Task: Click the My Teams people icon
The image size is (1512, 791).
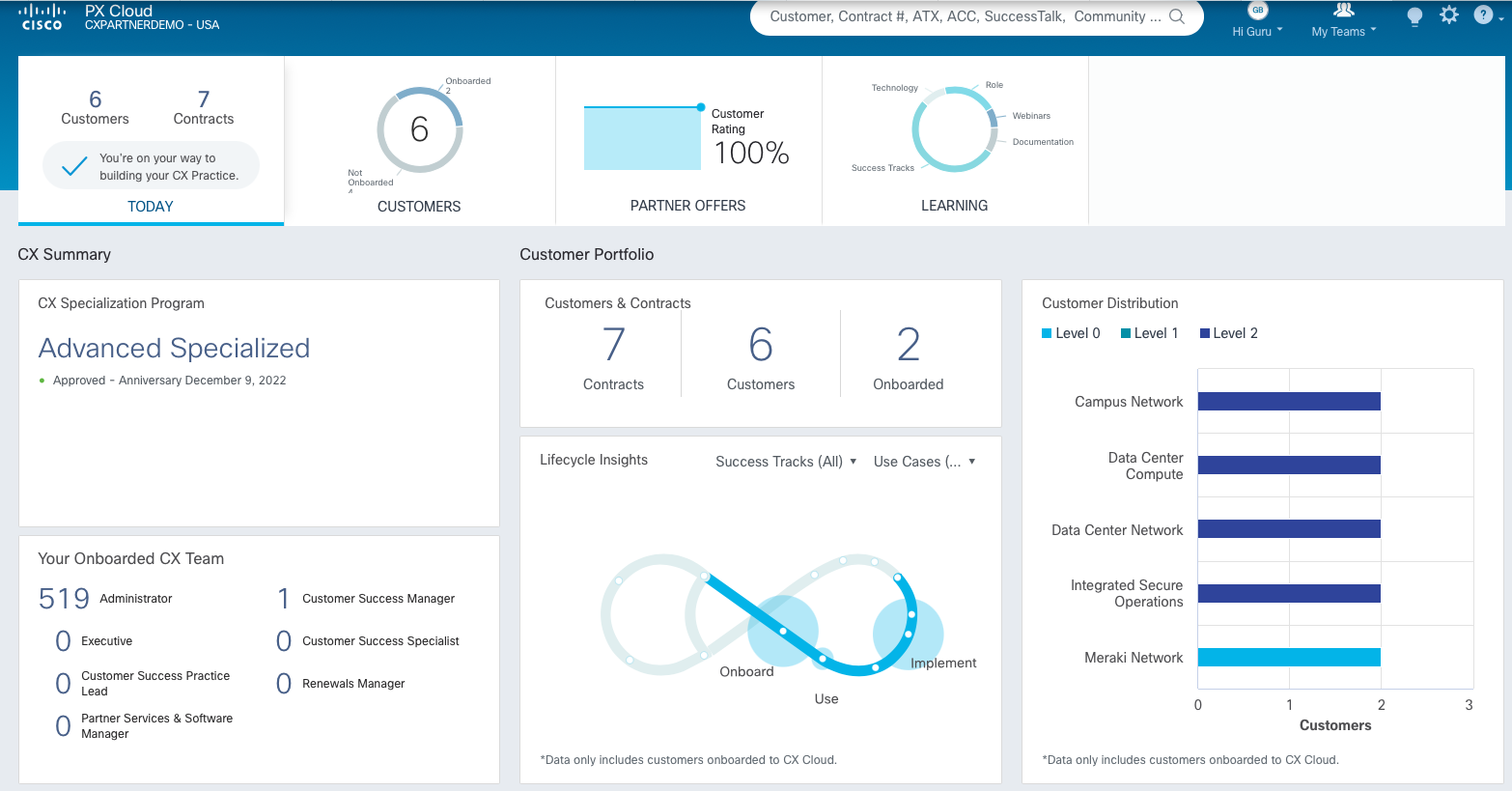Action: [x=1343, y=11]
